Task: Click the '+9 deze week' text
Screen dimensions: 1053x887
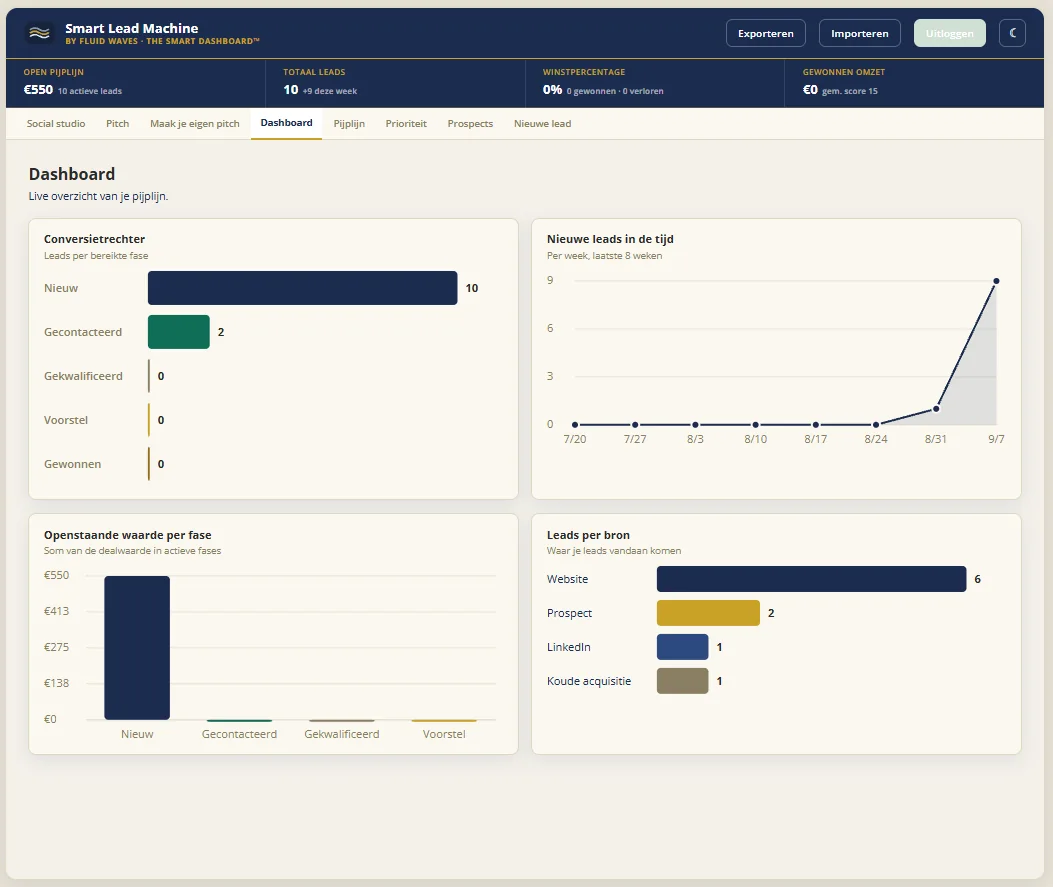Action: [x=330, y=91]
